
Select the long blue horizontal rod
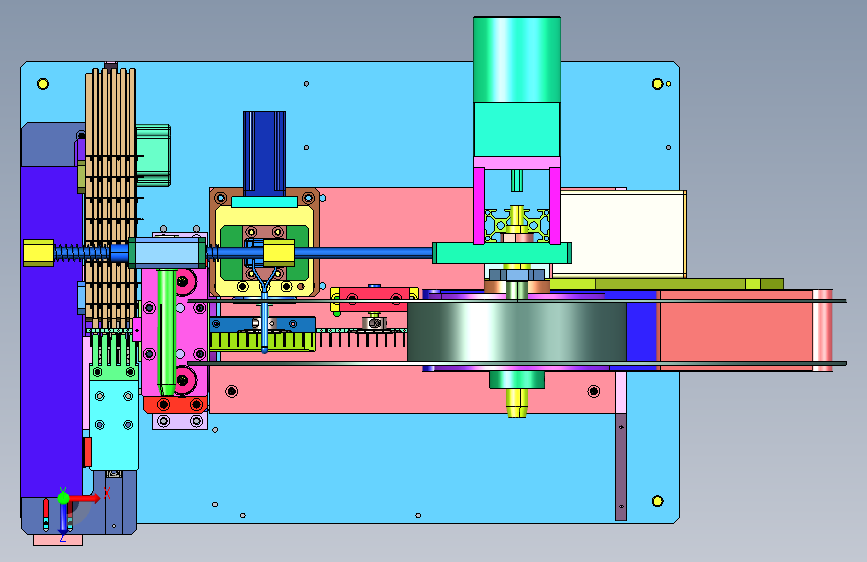click(363, 253)
